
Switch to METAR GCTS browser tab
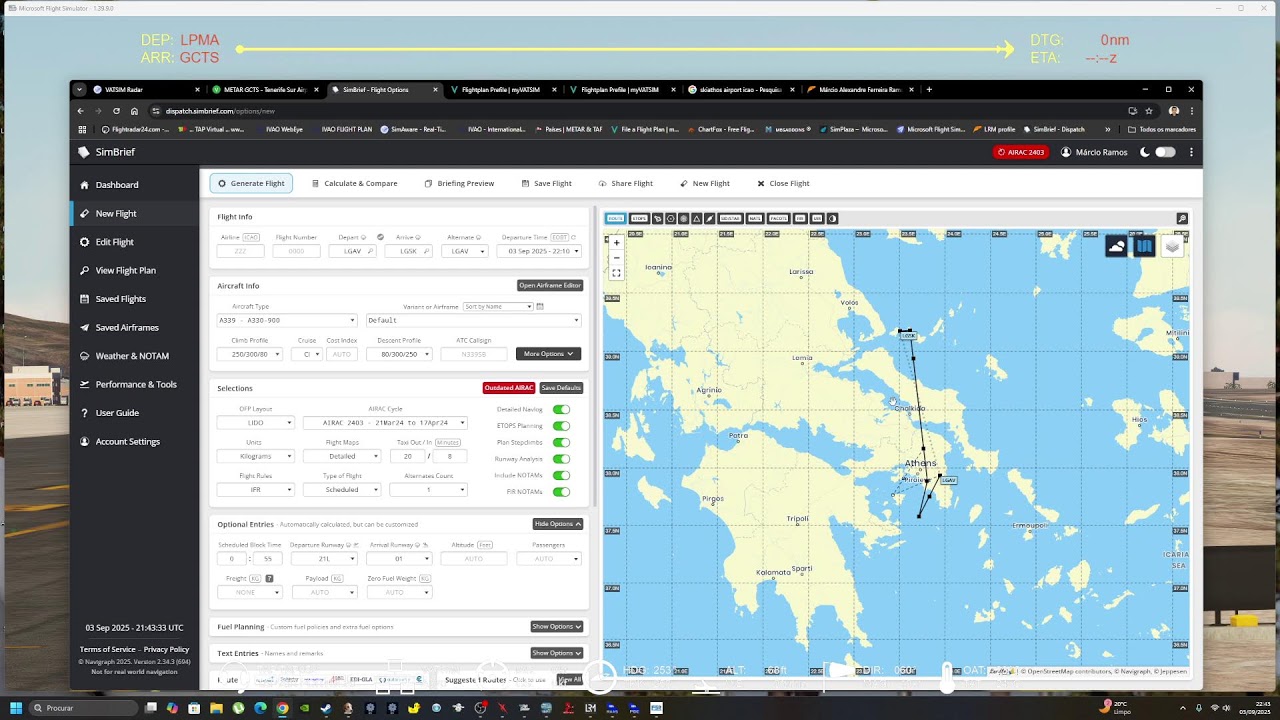(x=265, y=89)
